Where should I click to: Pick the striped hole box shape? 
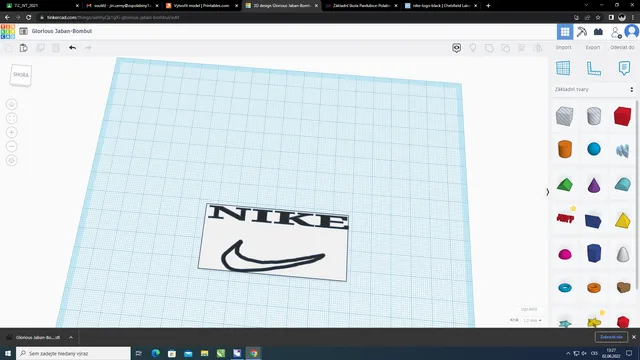tap(564, 116)
